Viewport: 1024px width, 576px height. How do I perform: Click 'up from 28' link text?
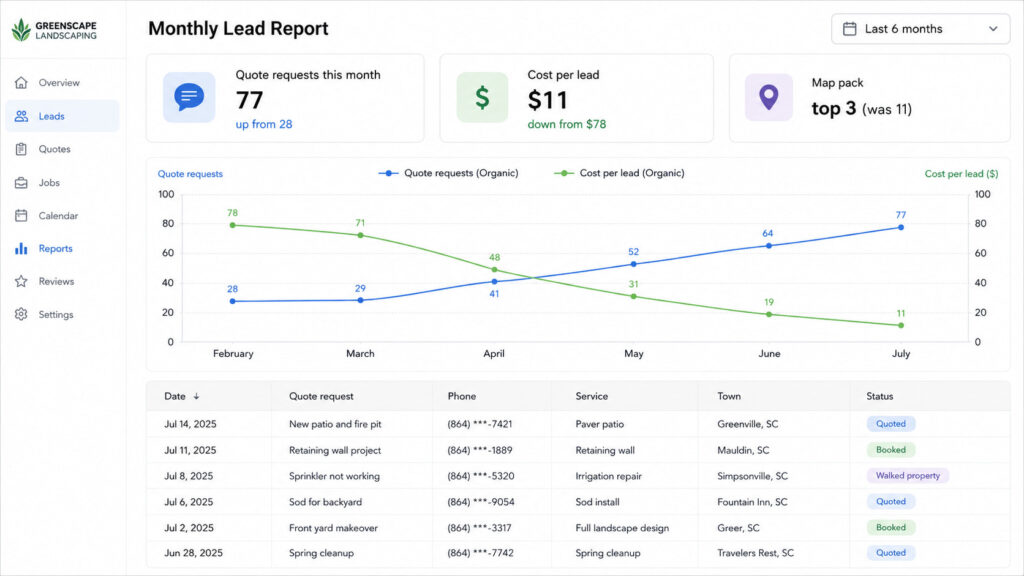pos(264,124)
